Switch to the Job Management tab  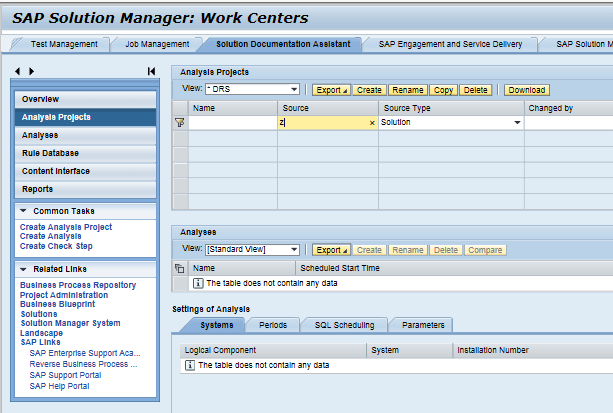[158, 44]
